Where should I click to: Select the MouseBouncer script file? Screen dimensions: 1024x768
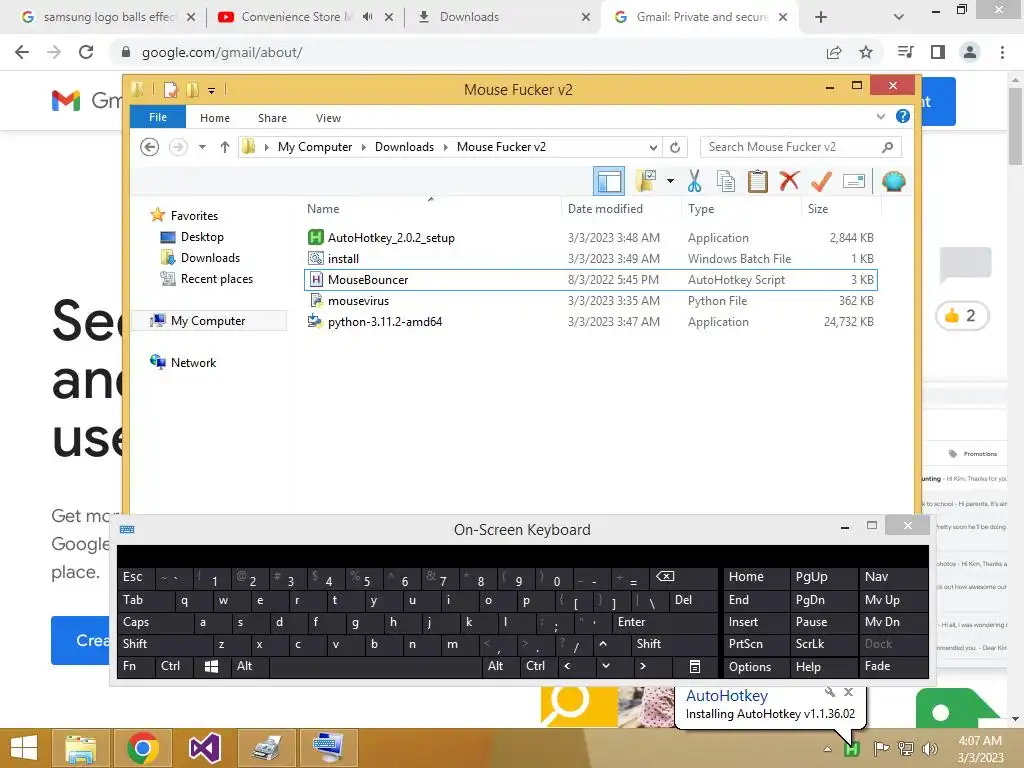tap(590, 280)
